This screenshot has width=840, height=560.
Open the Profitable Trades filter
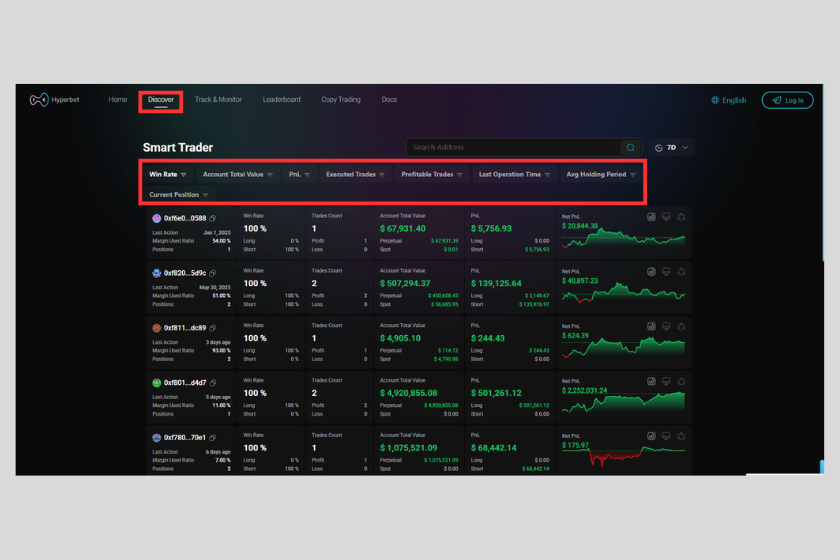click(x=432, y=175)
